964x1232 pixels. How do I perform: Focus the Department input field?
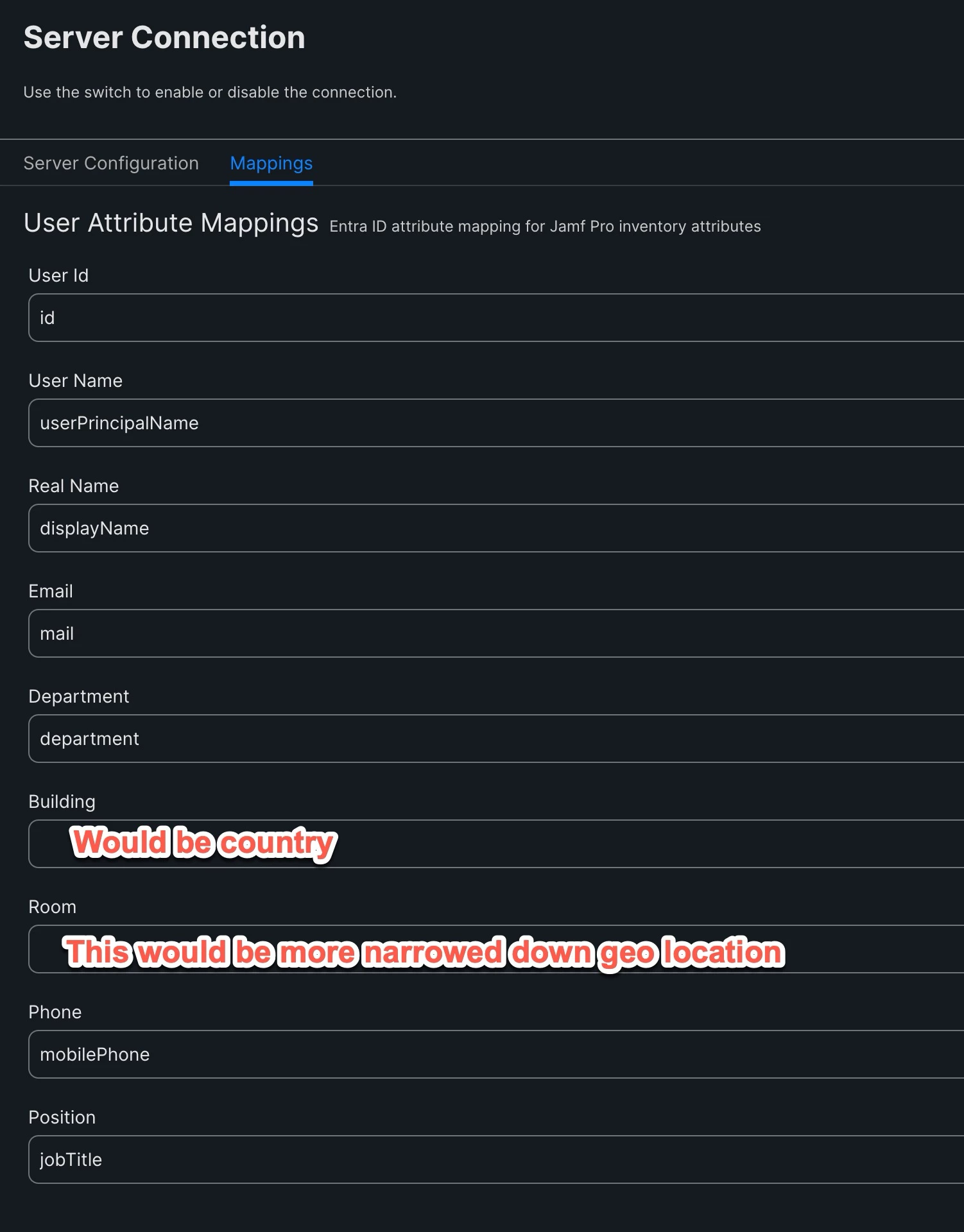496,739
